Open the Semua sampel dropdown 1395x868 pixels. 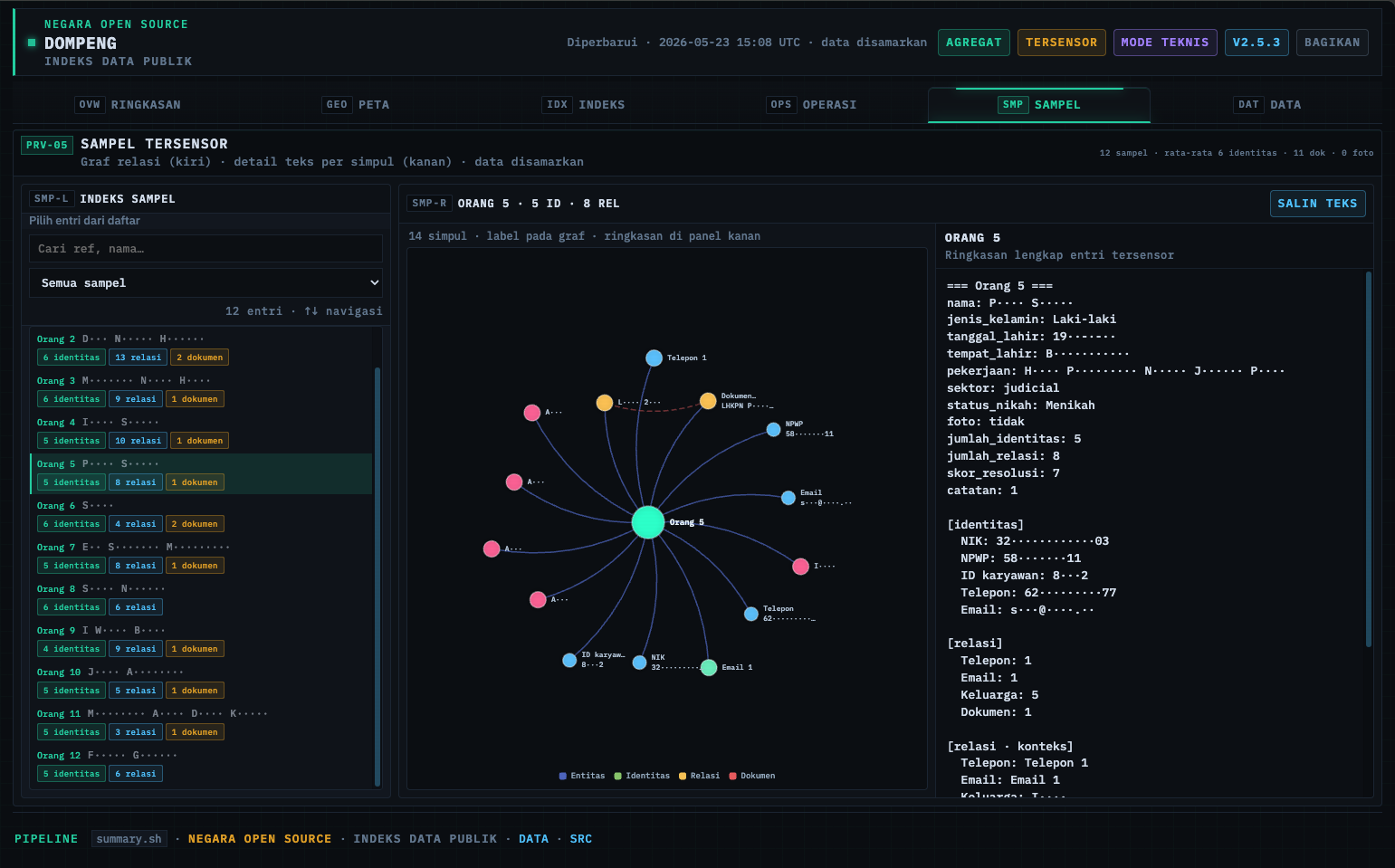[x=206, y=283]
